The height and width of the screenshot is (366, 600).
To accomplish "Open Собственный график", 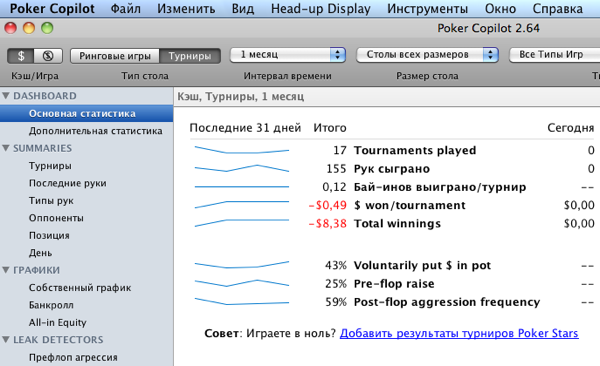I will pos(80,288).
